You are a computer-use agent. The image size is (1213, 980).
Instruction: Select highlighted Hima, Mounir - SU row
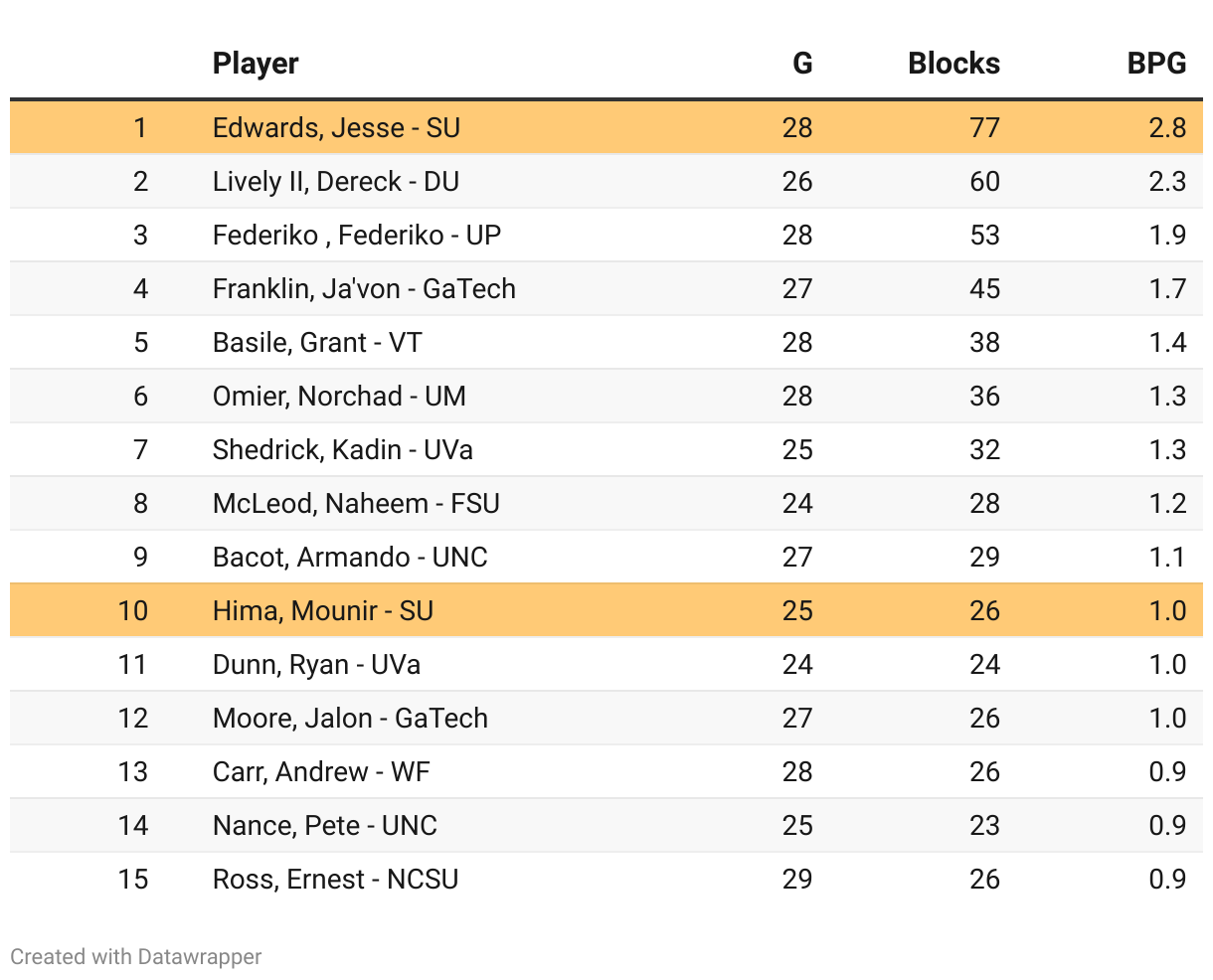(606, 610)
